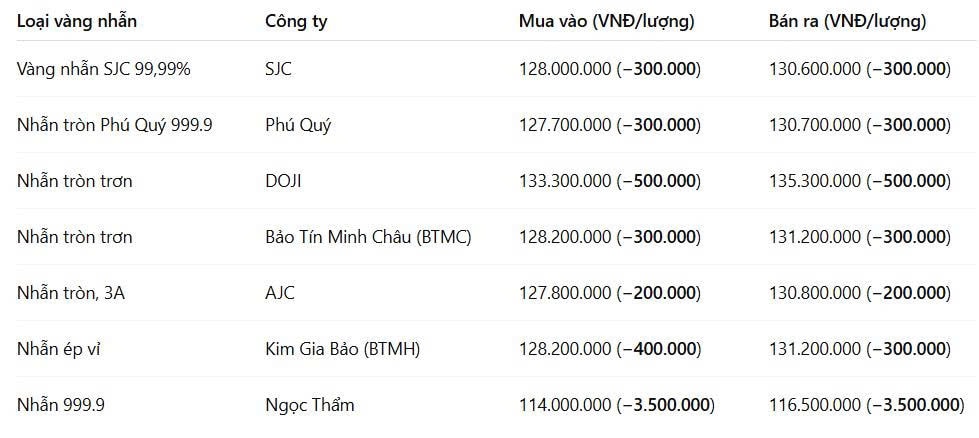Select the 'Vàng nhẫn SJC 99,99%' cell
The height and width of the screenshot is (438, 979).
pos(104,69)
